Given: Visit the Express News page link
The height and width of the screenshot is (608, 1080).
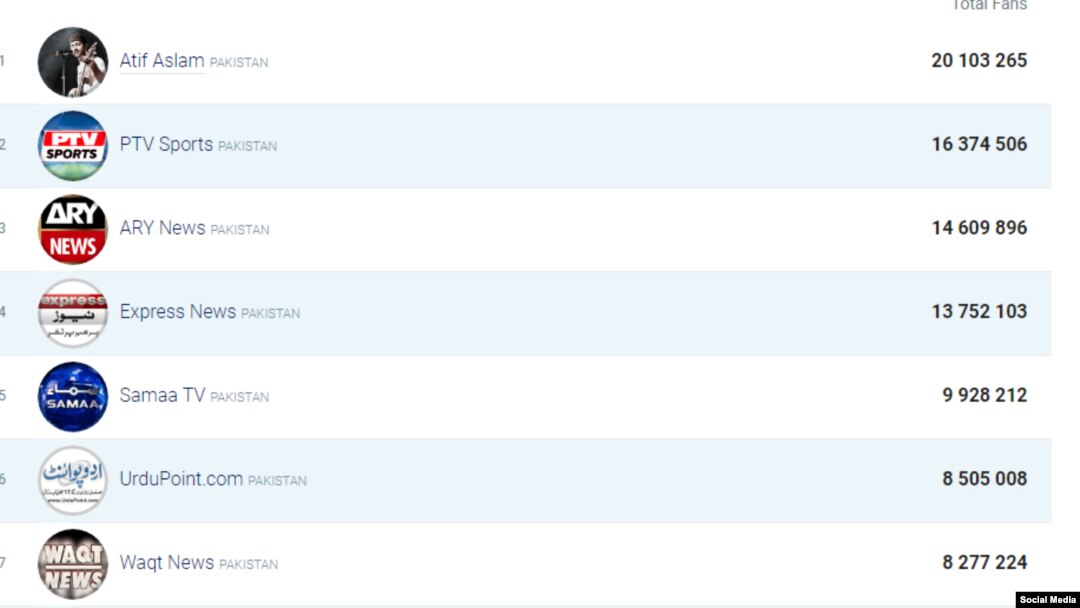Looking at the screenshot, I should [178, 311].
